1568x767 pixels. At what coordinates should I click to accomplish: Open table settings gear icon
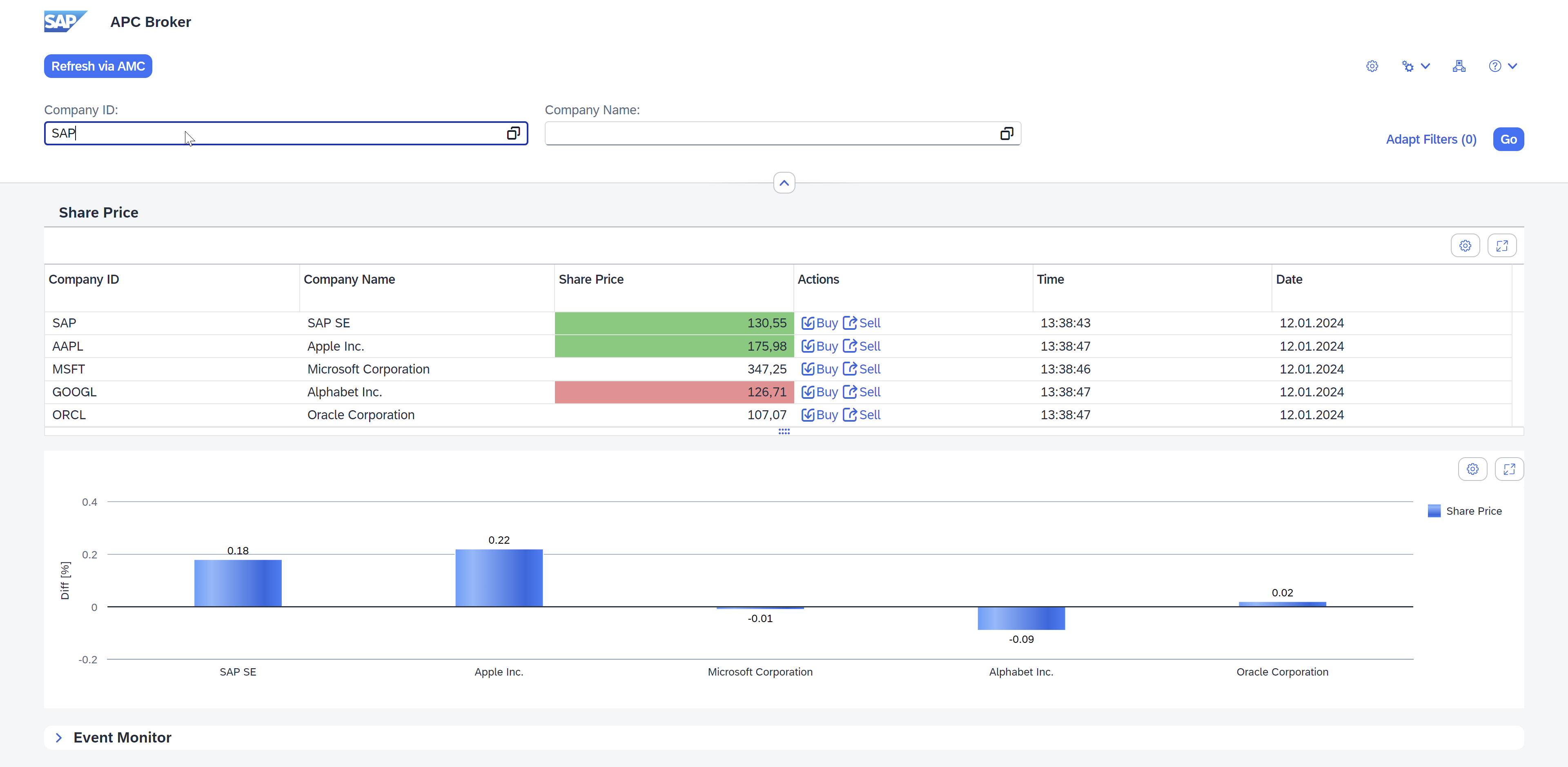(x=1465, y=245)
